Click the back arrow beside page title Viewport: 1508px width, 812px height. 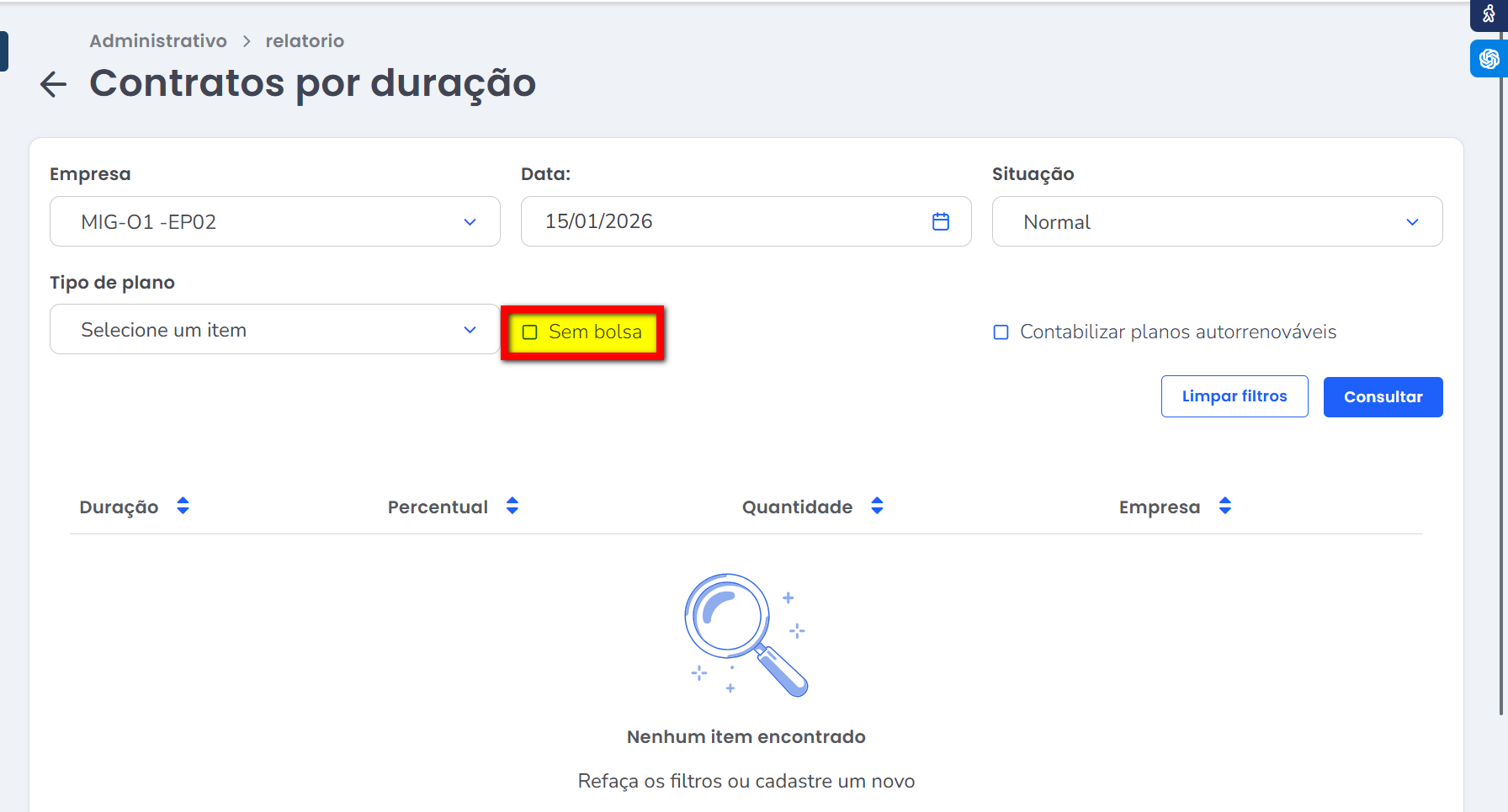53,84
